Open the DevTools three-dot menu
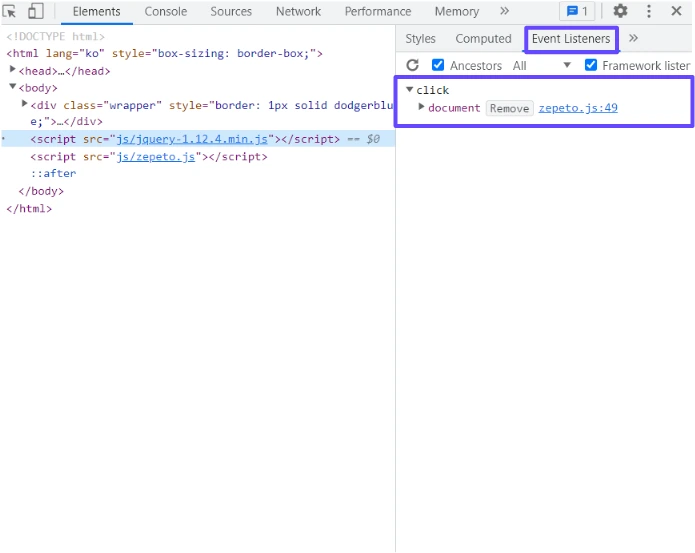 click(649, 11)
